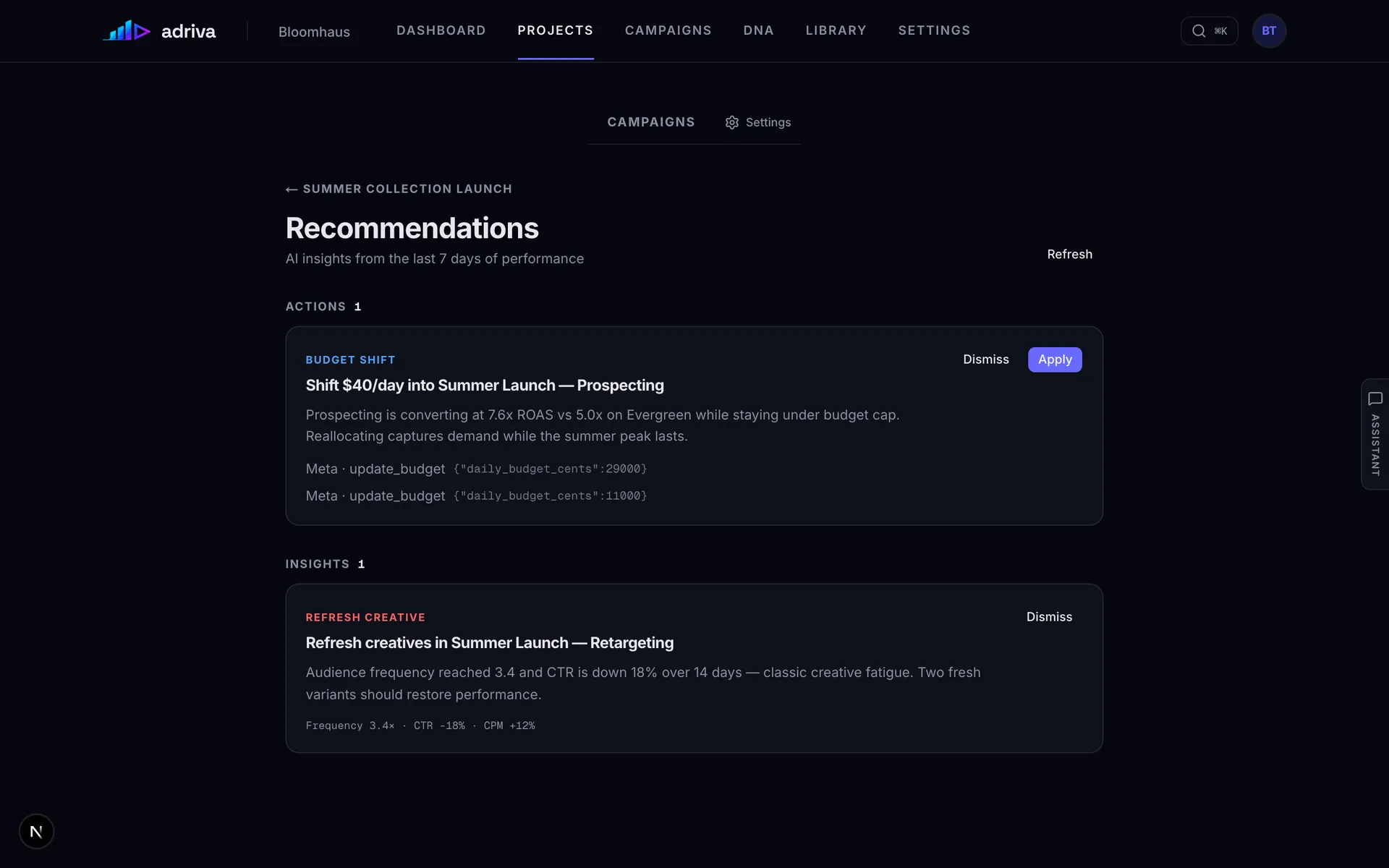Open the Library nav item
Screen dimensions: 1389x868
[x=836, y=30]
